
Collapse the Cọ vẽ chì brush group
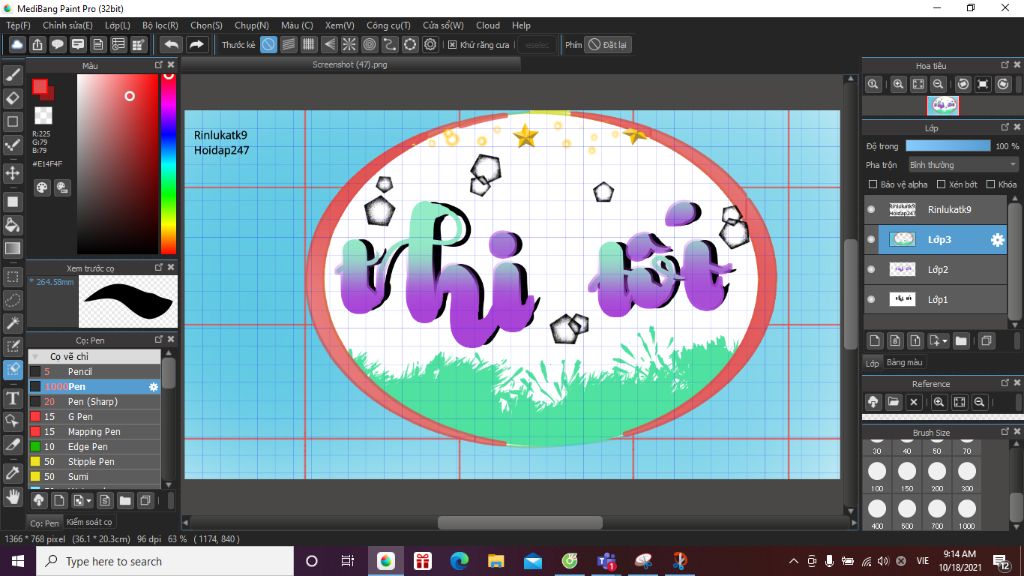(37, 356)
